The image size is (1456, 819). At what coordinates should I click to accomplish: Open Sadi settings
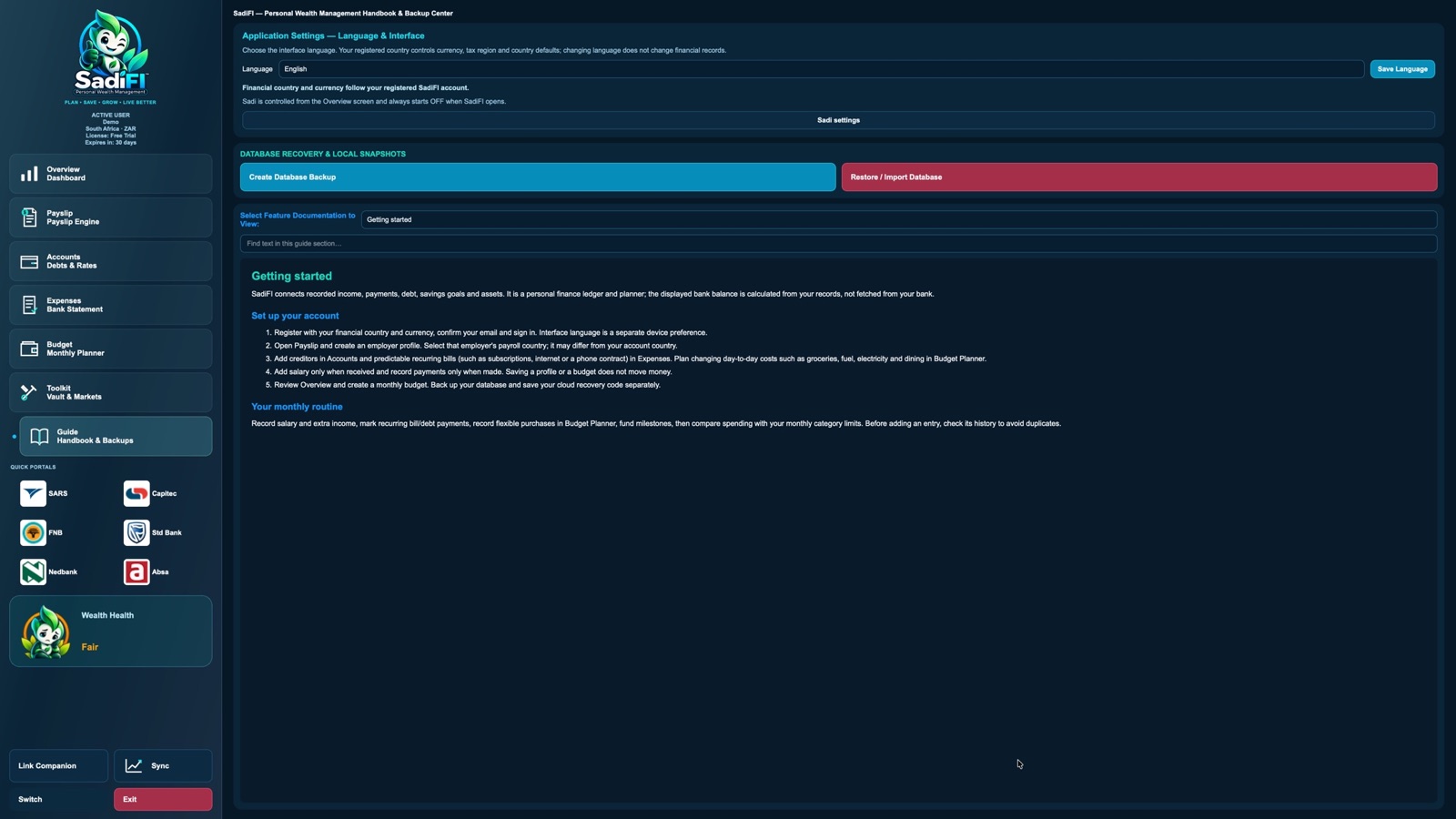(x=838, y=120)
